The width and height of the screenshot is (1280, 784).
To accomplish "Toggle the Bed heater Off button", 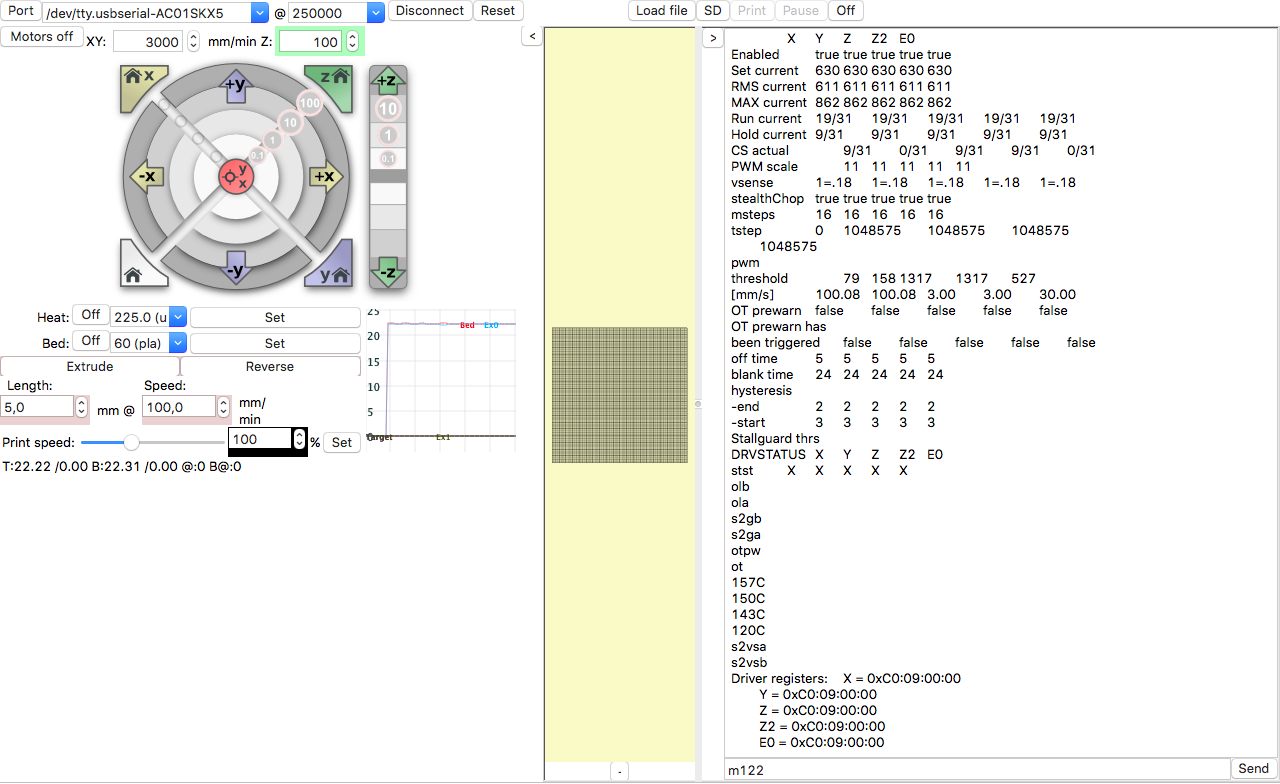I will click(90, 342).
